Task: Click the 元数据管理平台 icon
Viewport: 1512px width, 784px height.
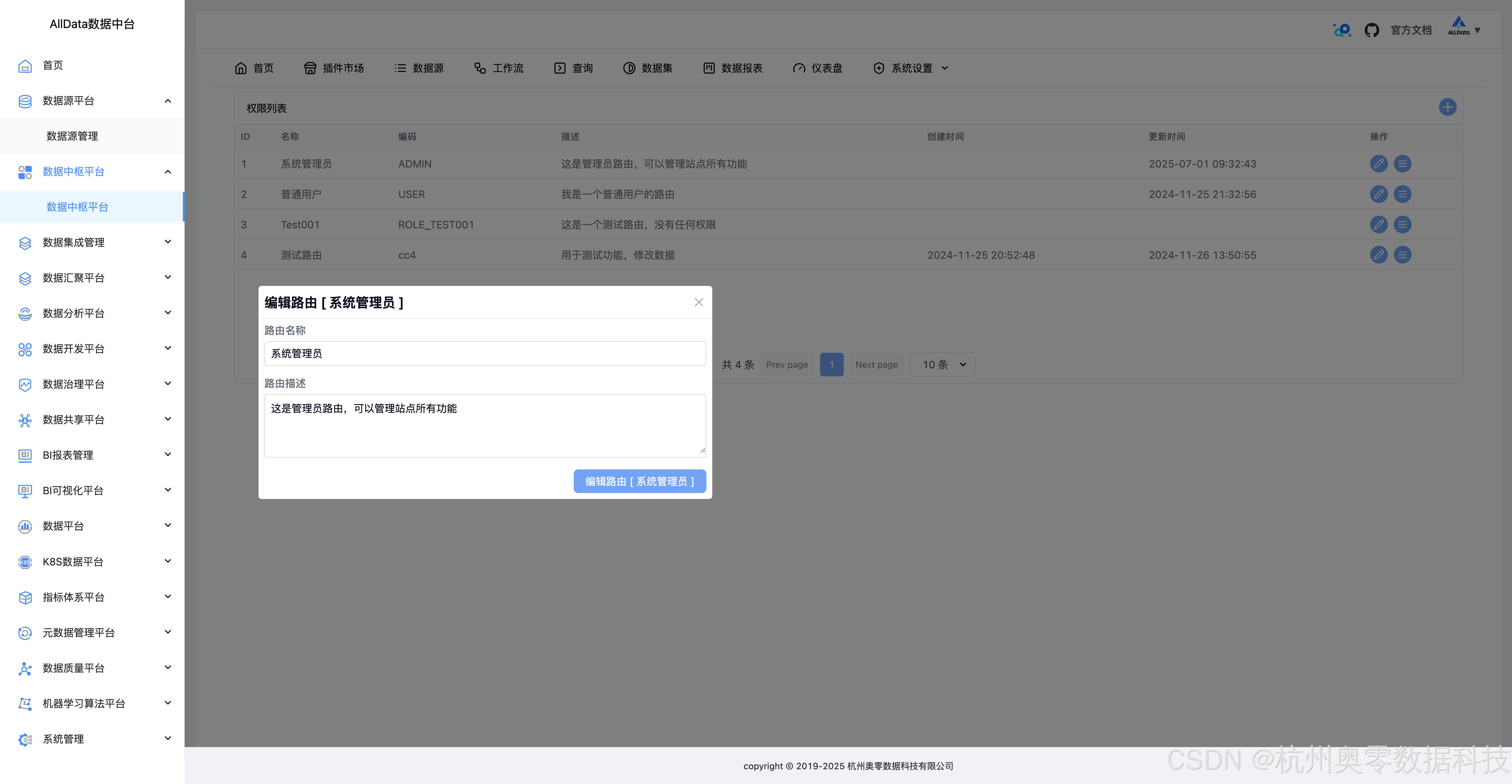Action: (25, 632)
